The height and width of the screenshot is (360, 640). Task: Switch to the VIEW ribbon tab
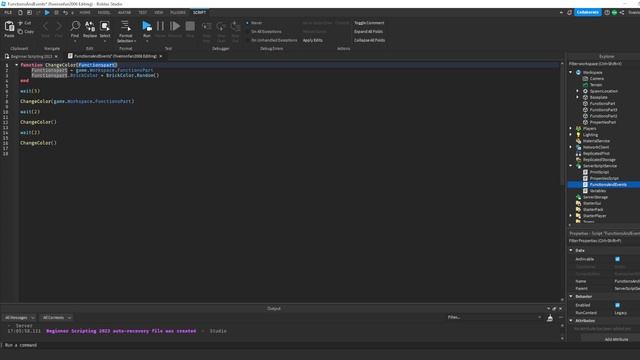[x=158, y=13]
